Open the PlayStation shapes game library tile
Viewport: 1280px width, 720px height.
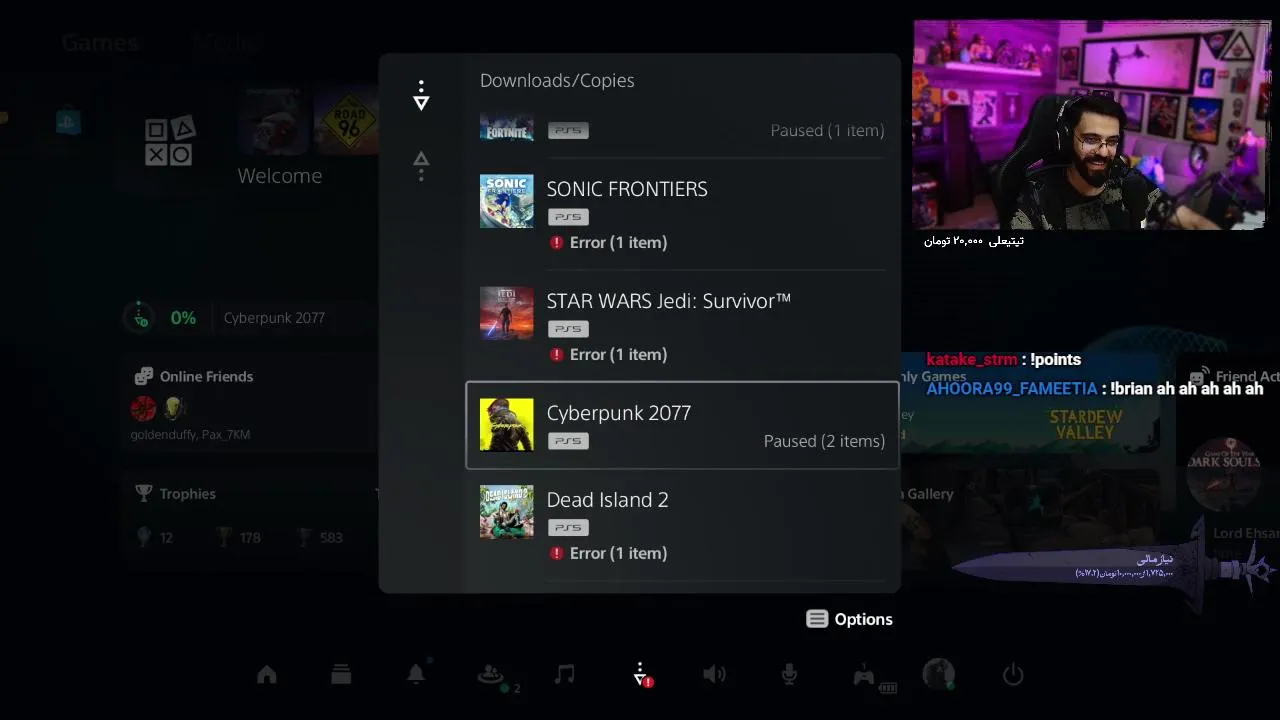pos(168,142)
